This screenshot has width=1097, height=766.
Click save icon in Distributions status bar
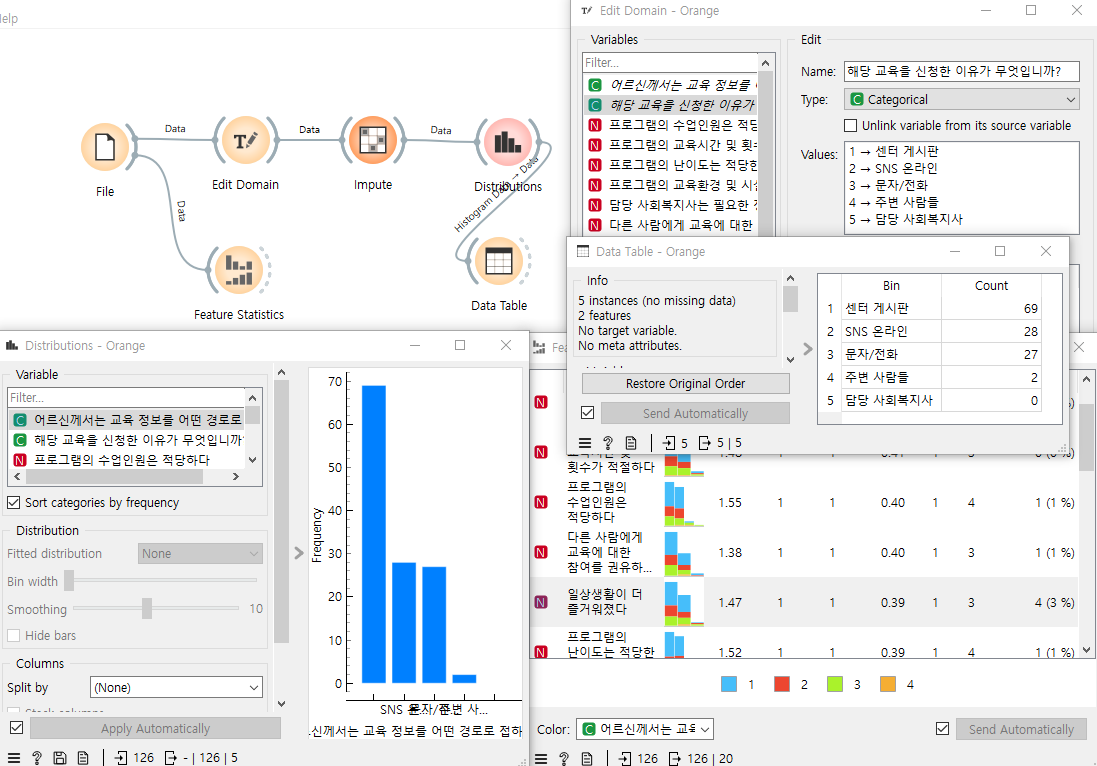(60, 757)
